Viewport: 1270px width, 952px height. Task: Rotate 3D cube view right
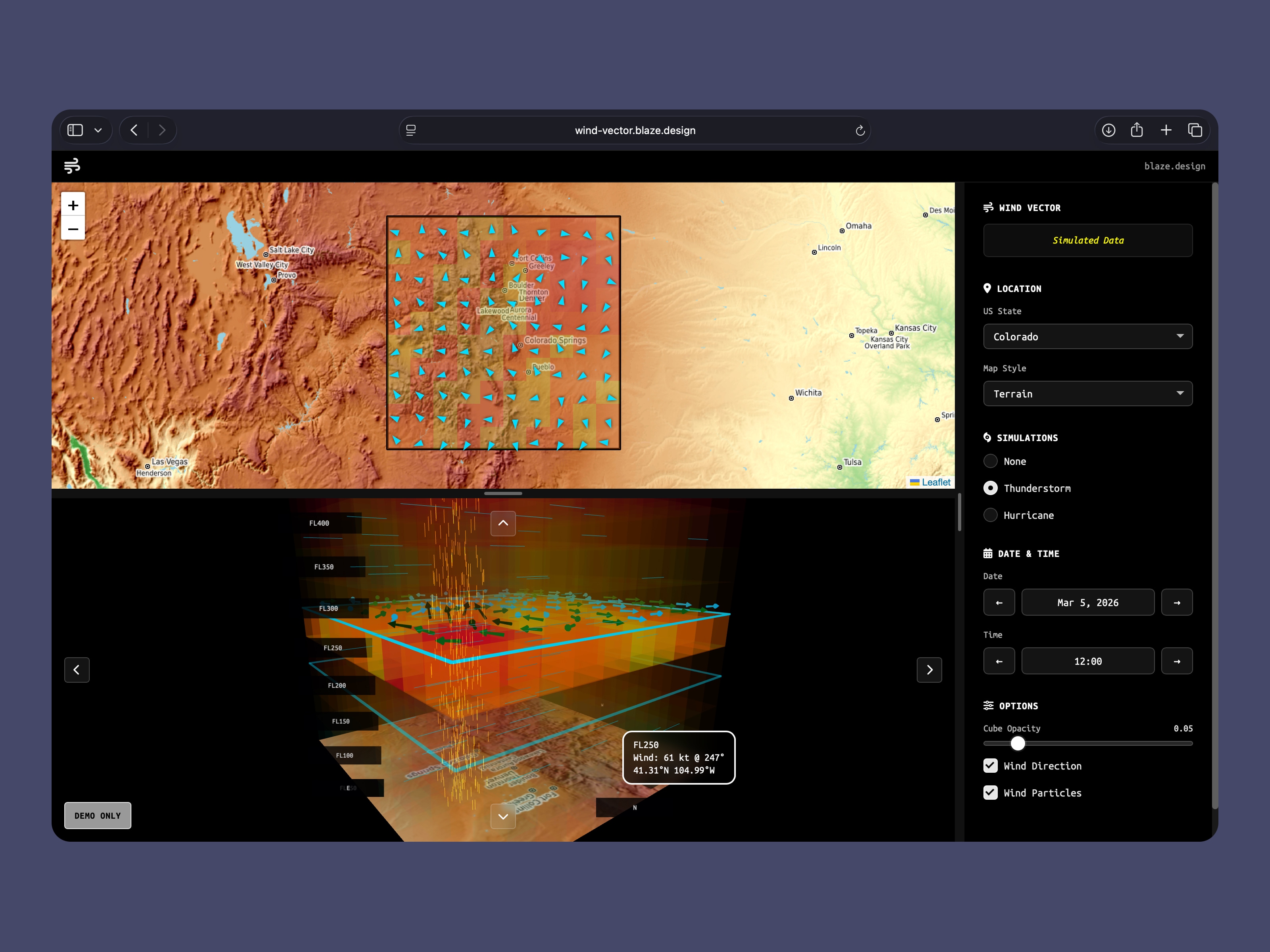coord(929,670)
